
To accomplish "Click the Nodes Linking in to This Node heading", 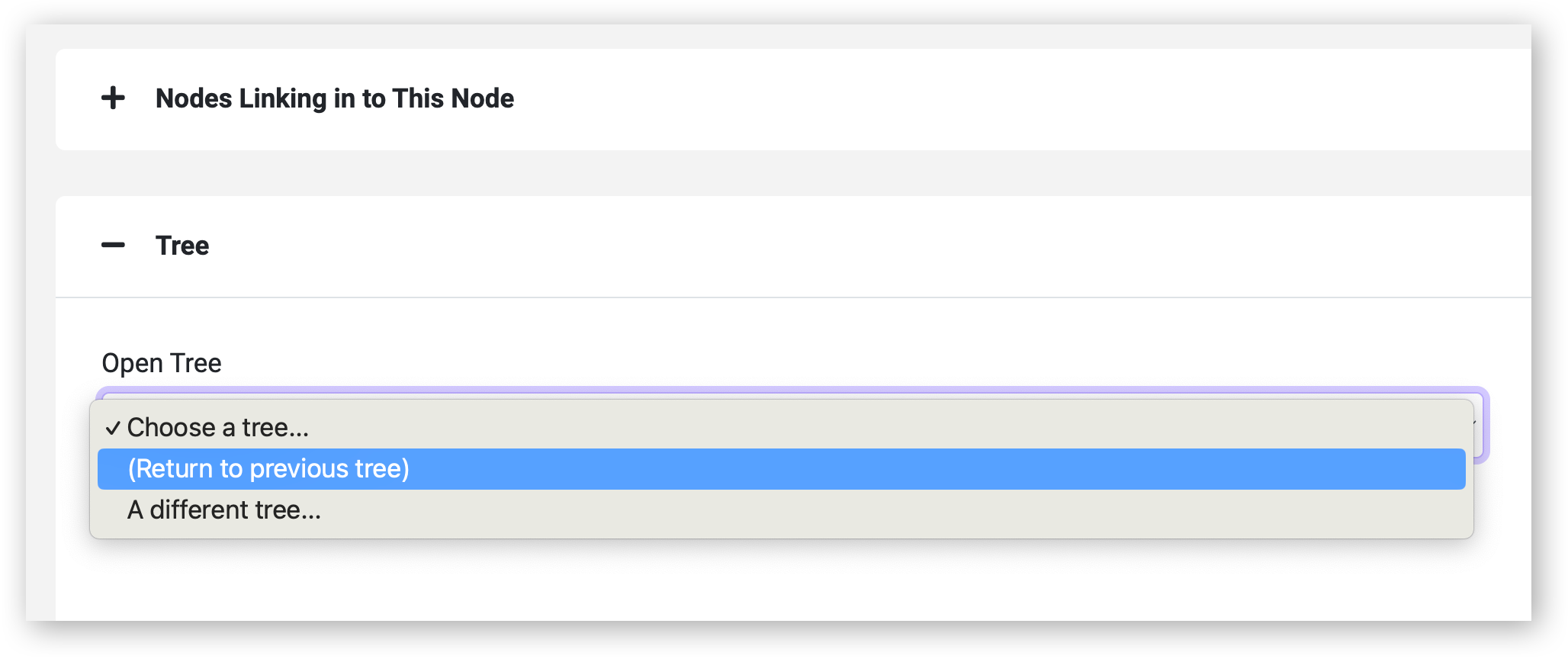I will click(335, 98).
